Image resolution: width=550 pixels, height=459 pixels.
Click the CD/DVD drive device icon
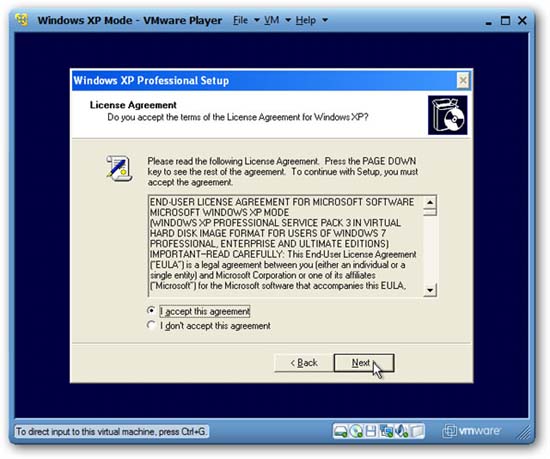[356, 431]
